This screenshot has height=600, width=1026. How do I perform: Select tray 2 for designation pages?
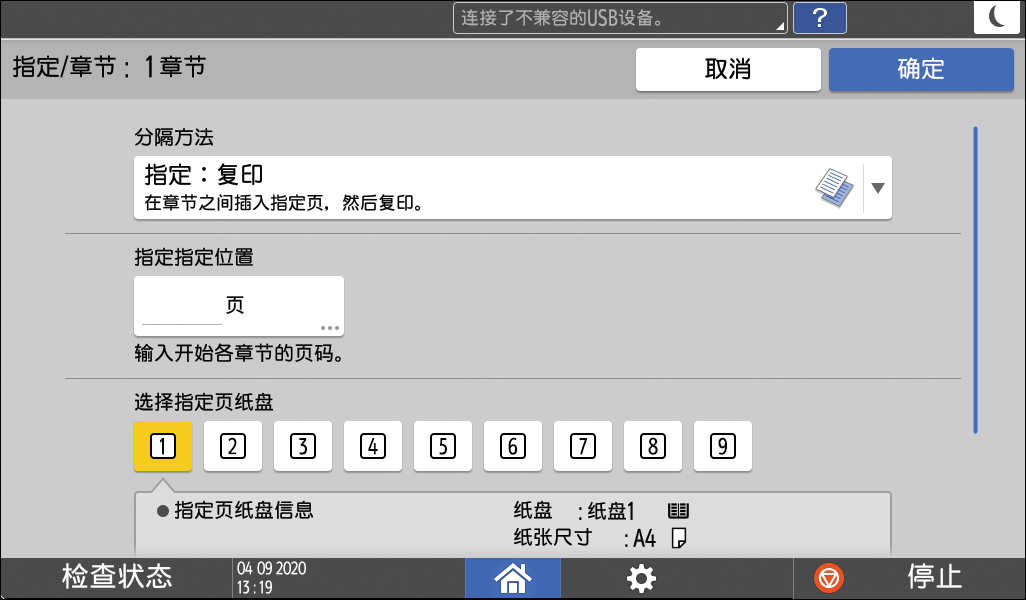pos(233,447)
